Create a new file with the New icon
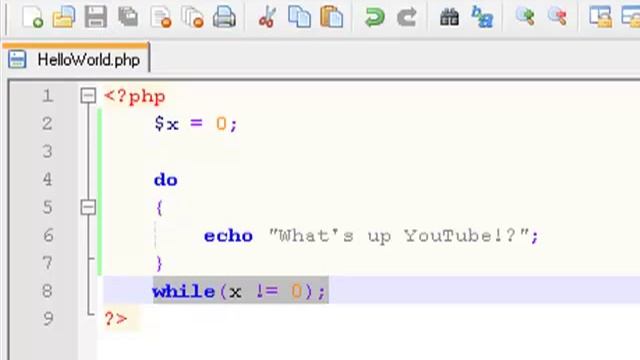The height and width of the screenshot is (360, 640). pos(33,17)
